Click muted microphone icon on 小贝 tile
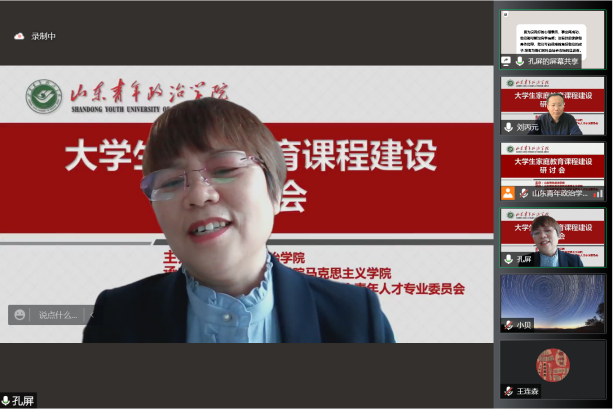 (508, 325)
